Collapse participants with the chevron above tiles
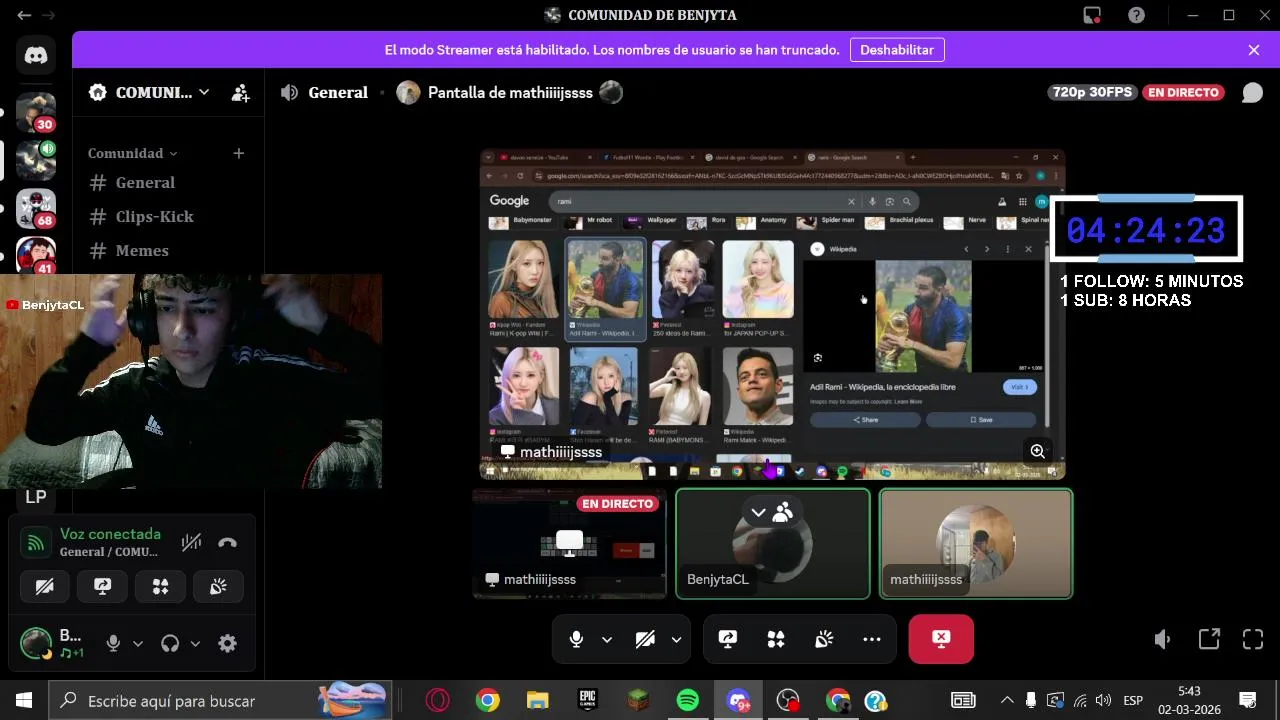1280x720 pixels. pos(758,512)
